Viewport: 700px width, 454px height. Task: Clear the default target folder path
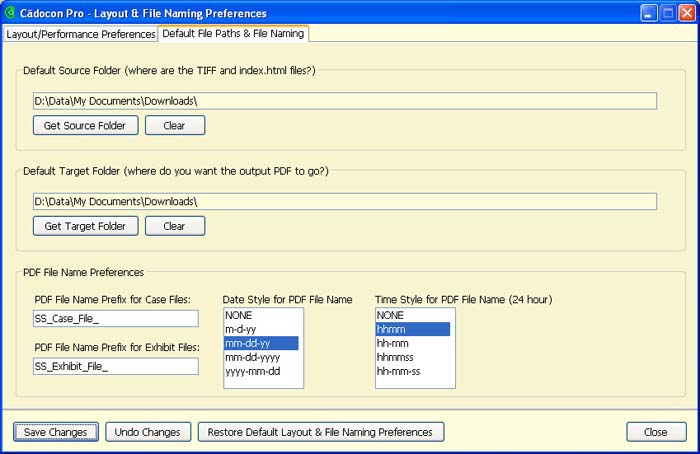coord(174,226)
